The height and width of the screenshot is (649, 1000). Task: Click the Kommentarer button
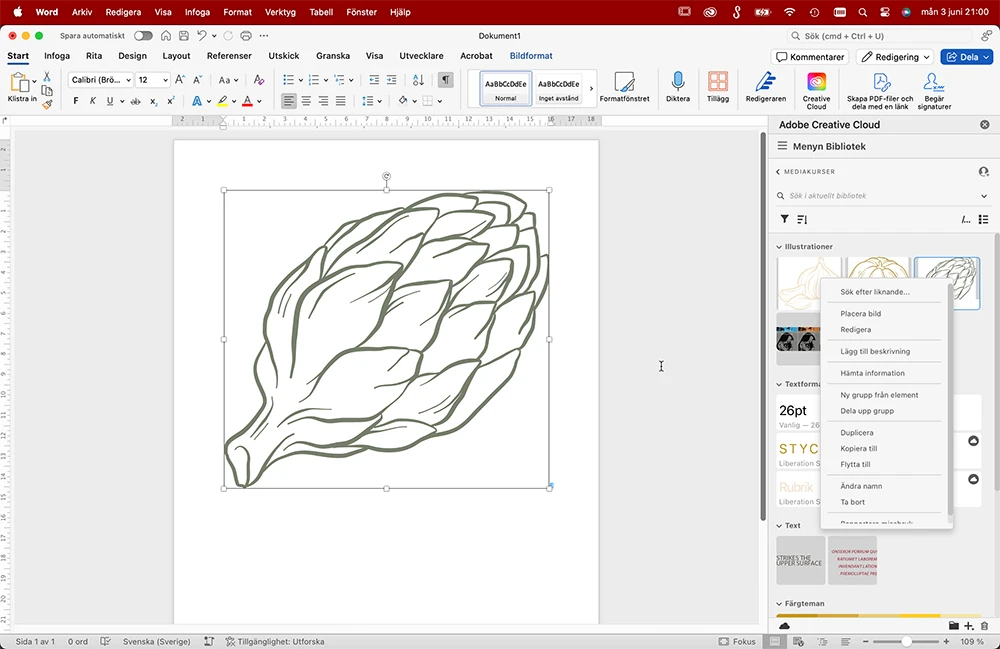pos(810,57)
